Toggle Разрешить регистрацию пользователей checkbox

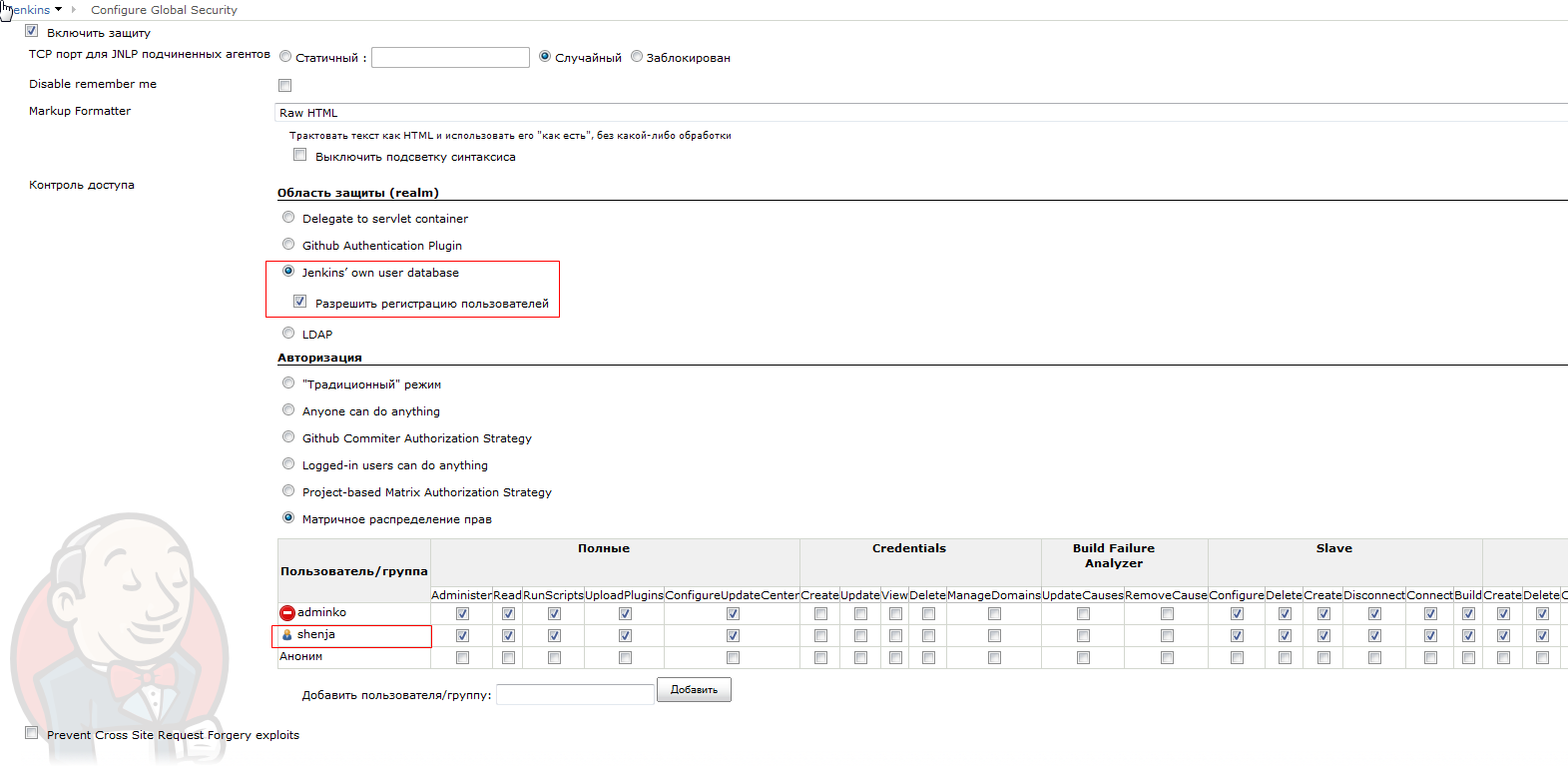299,302
